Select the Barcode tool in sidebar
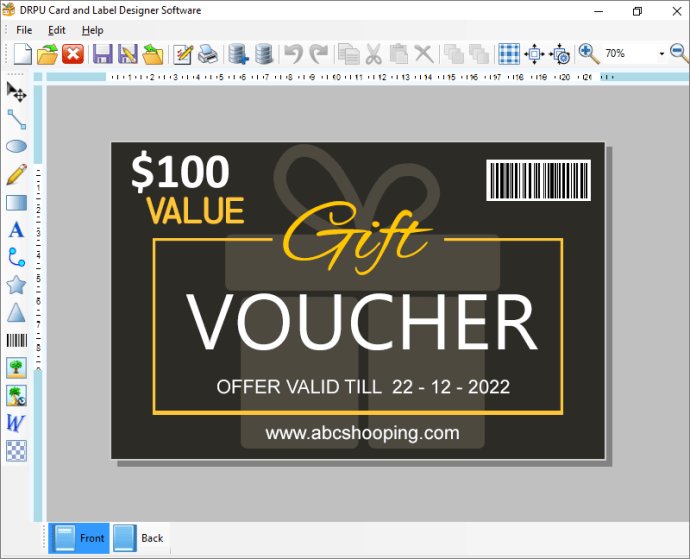The height and width of the screenshot is (559, 690). [x=16, y=340]
